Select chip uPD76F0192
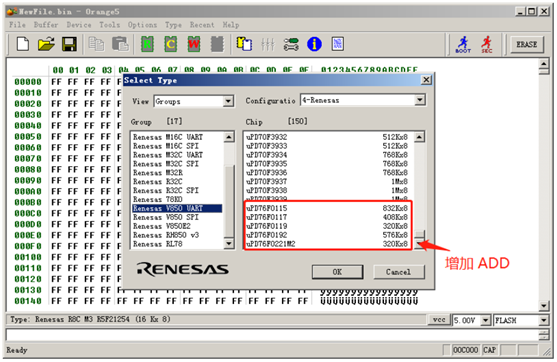The width and height of the screenshot is (557, 362). [x=327, y=235]
